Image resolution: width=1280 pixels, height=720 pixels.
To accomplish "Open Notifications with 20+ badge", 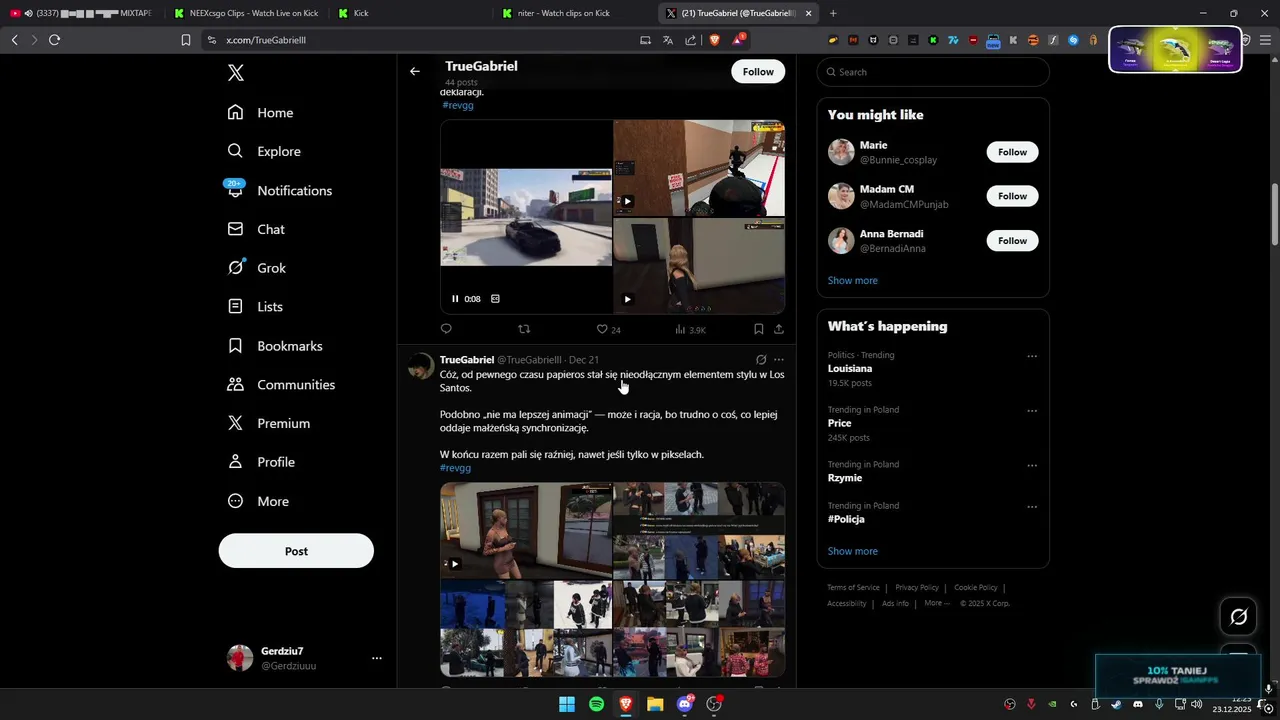I will click(x=279, y=190).
